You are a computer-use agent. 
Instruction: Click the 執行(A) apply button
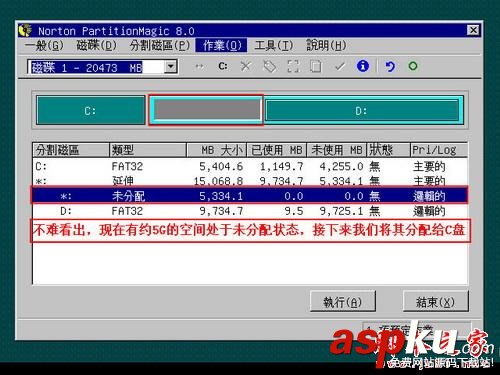click(x=343, y=302)
